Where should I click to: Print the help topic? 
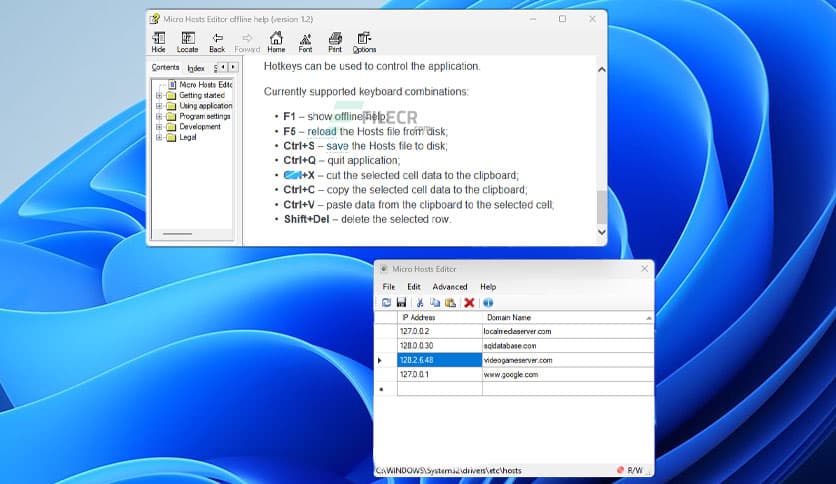click(335, 42)
